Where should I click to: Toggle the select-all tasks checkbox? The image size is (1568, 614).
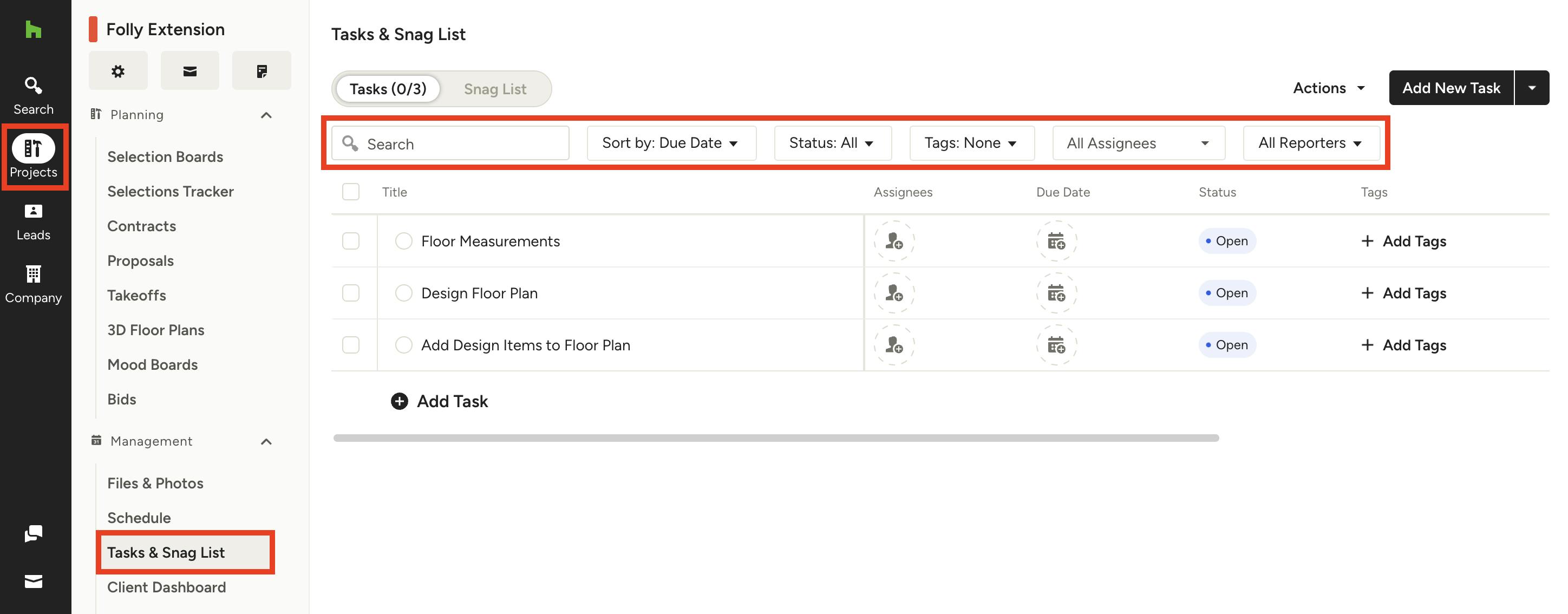[351, 192]
